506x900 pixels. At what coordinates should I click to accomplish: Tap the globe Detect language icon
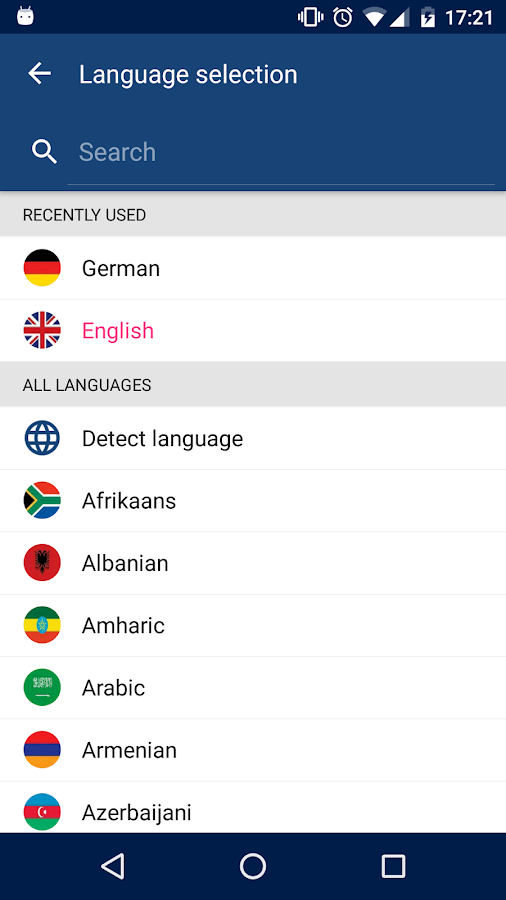pyautogui.click(x=42, y=438)
